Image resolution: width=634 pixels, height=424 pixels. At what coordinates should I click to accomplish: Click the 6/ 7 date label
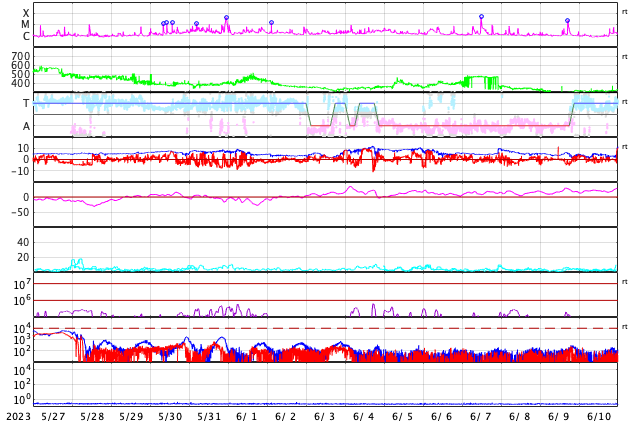[x=481, y=416]
